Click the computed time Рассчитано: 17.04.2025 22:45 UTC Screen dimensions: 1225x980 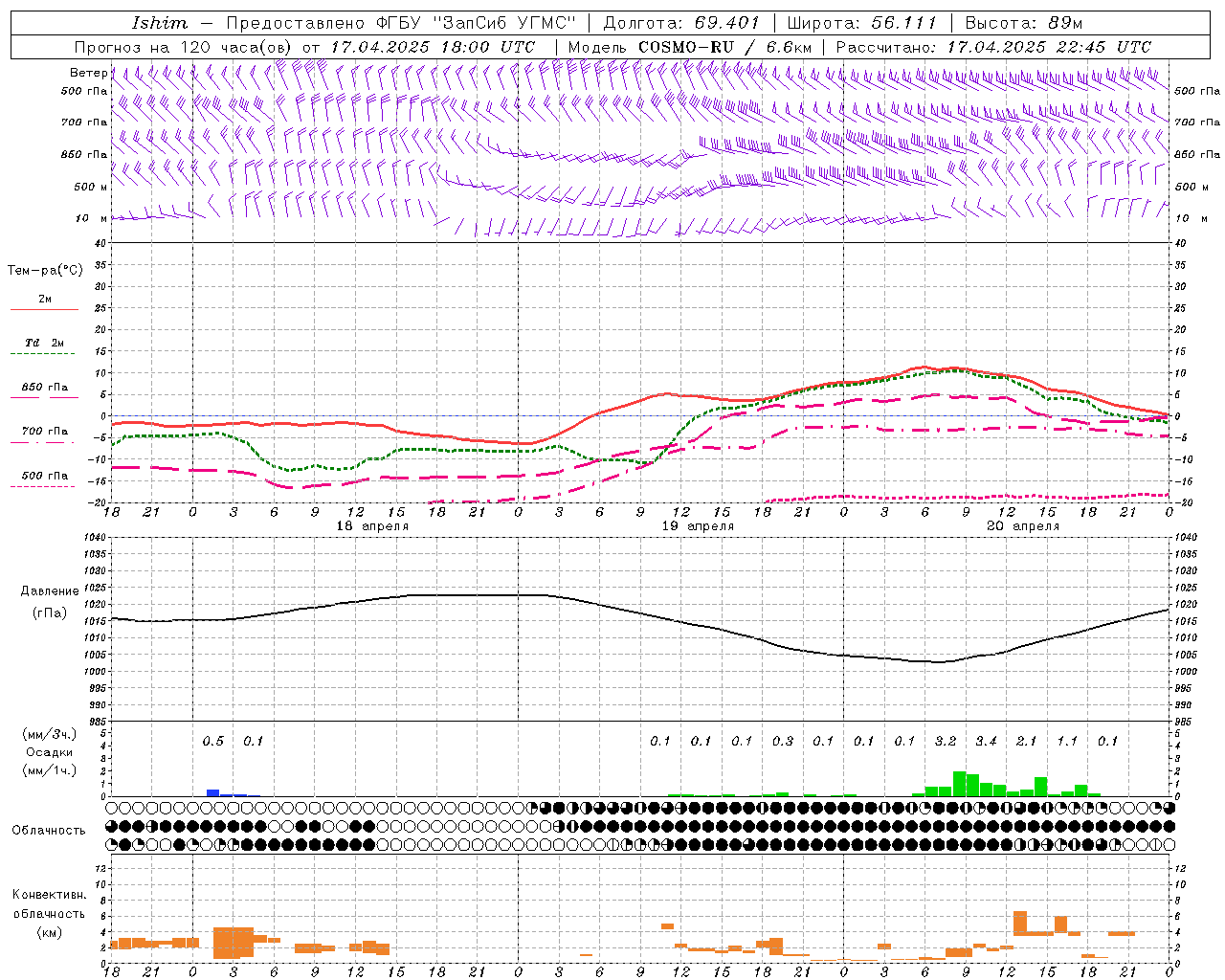pos(993,47)
